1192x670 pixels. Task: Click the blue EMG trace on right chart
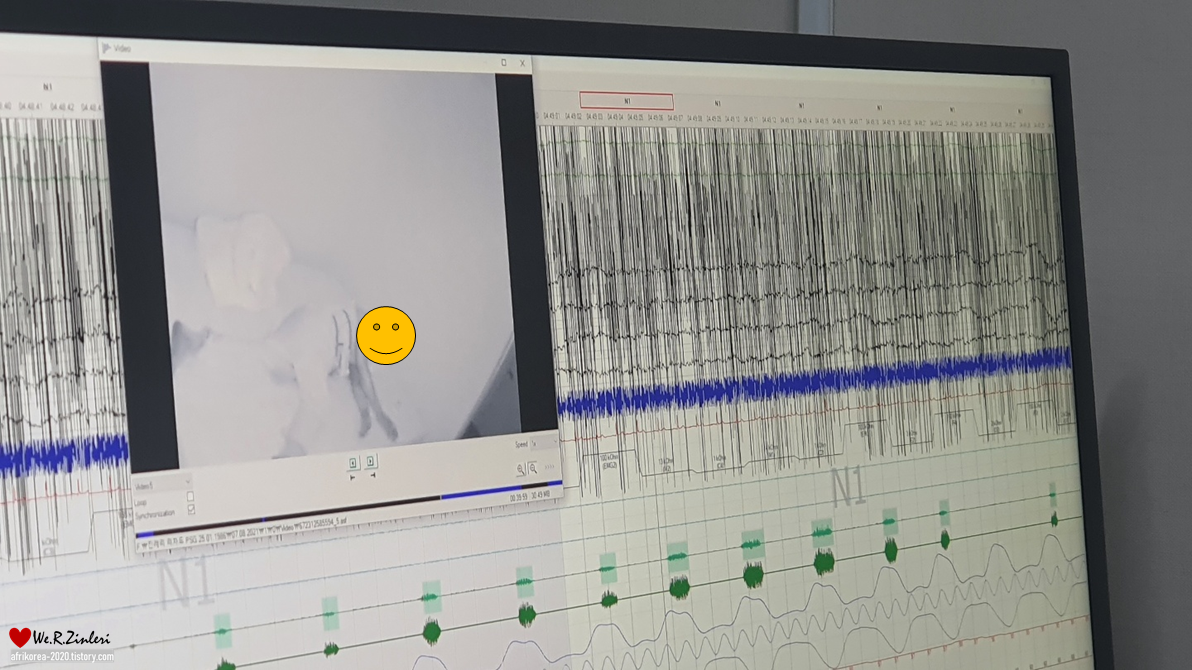coord(813,384)
